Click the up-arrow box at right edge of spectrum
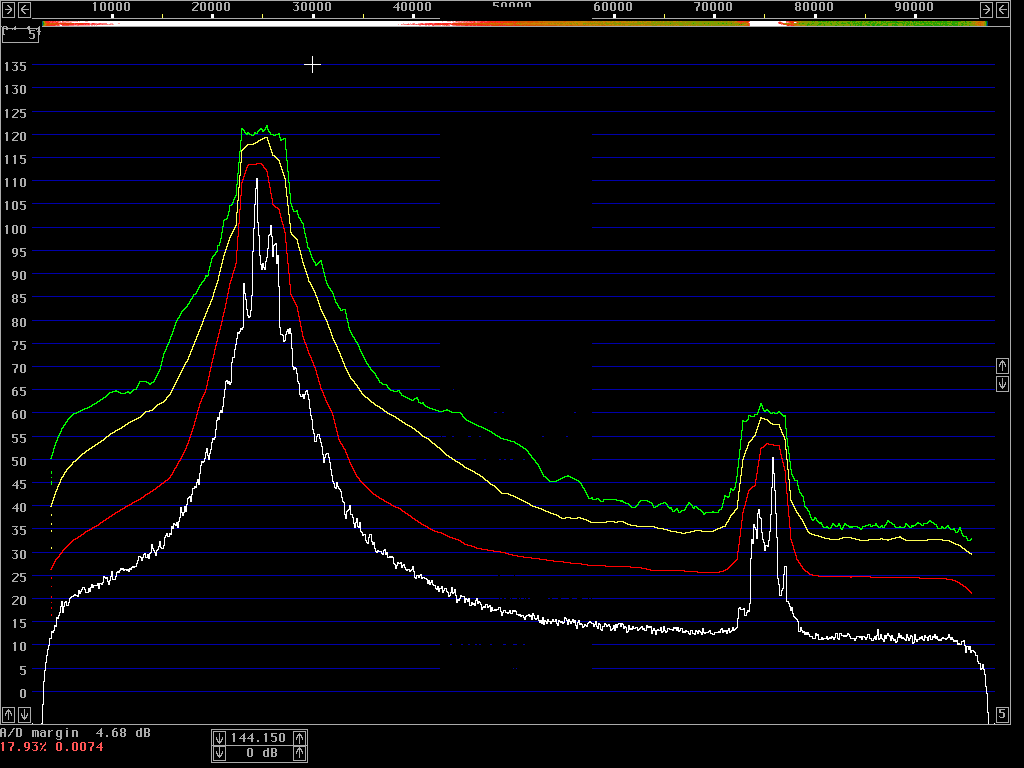Viewport: 1024px width, 768px height. pyautogui.click(x=1002, y=365)
